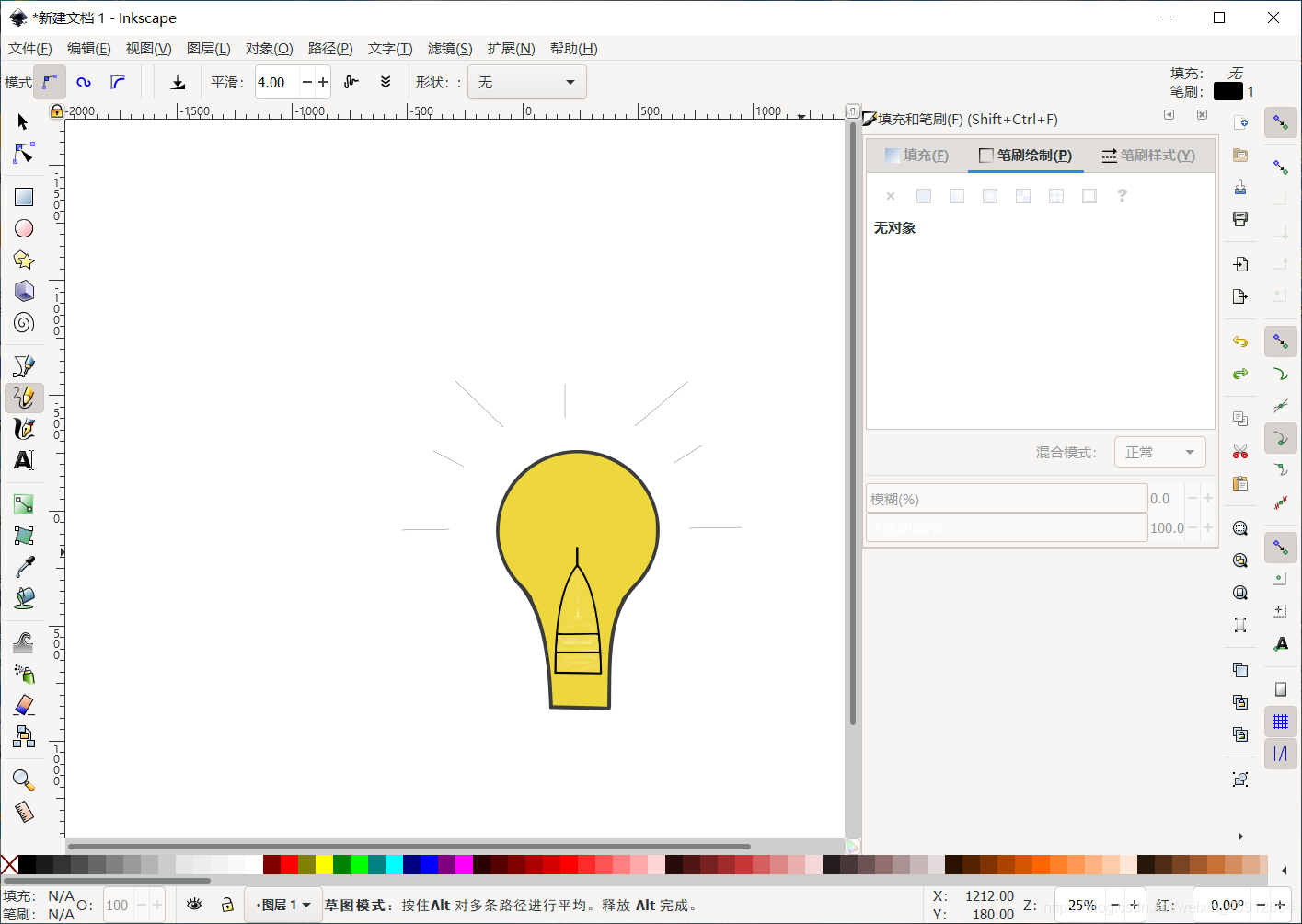The image size is (1302, 924).
Task: Select the Color Dropper tool
Action: click(24, 567)
